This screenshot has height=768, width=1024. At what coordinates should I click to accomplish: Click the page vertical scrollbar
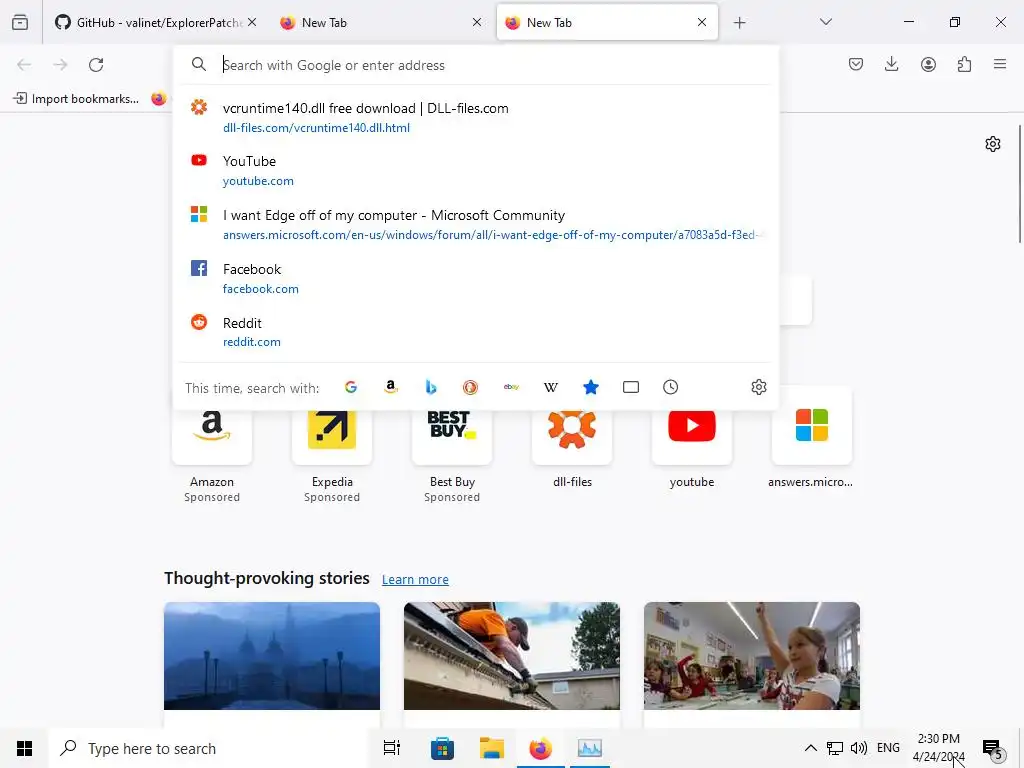(x=1019, y=184)
